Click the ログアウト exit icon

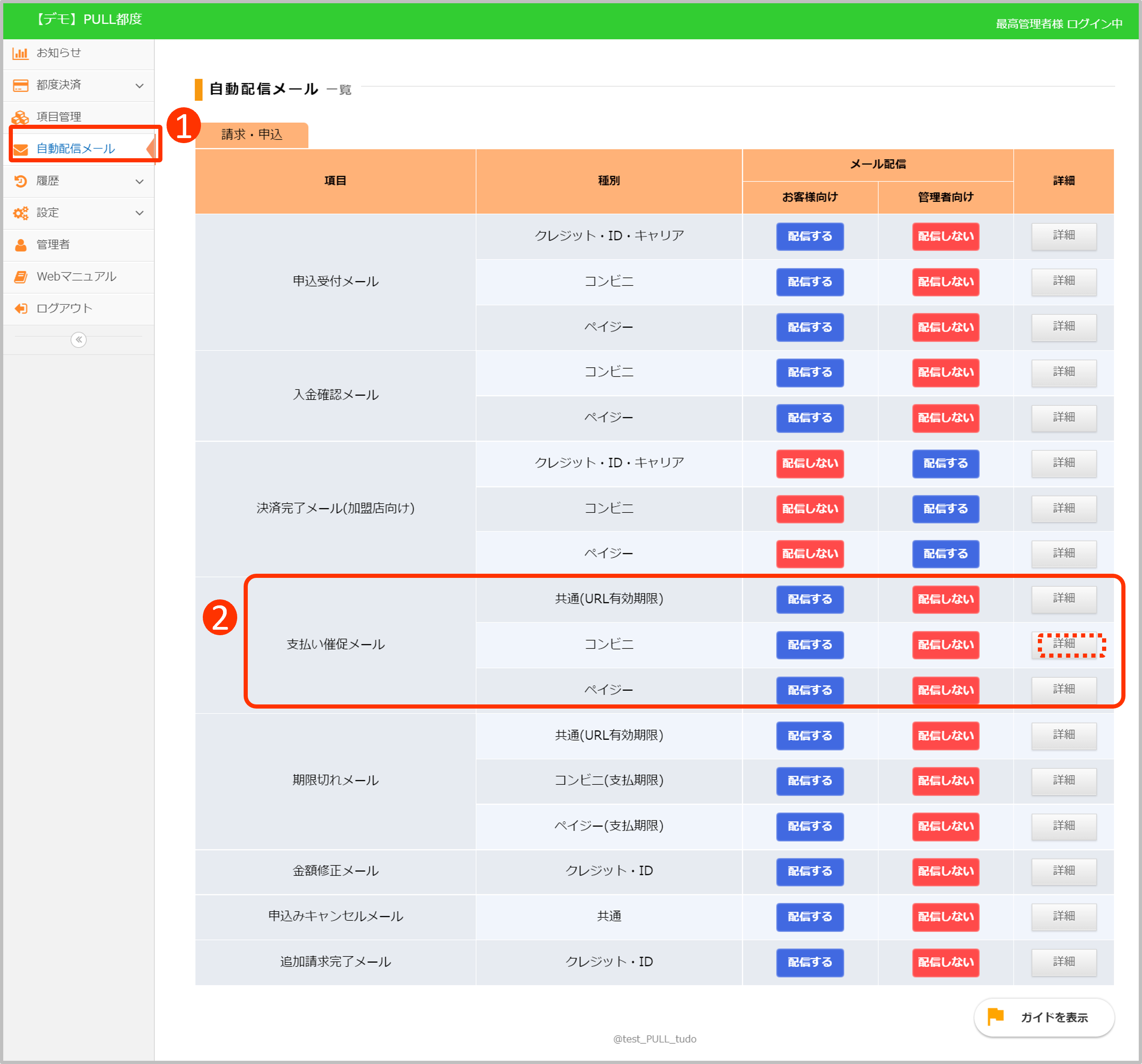click(20, 309)
